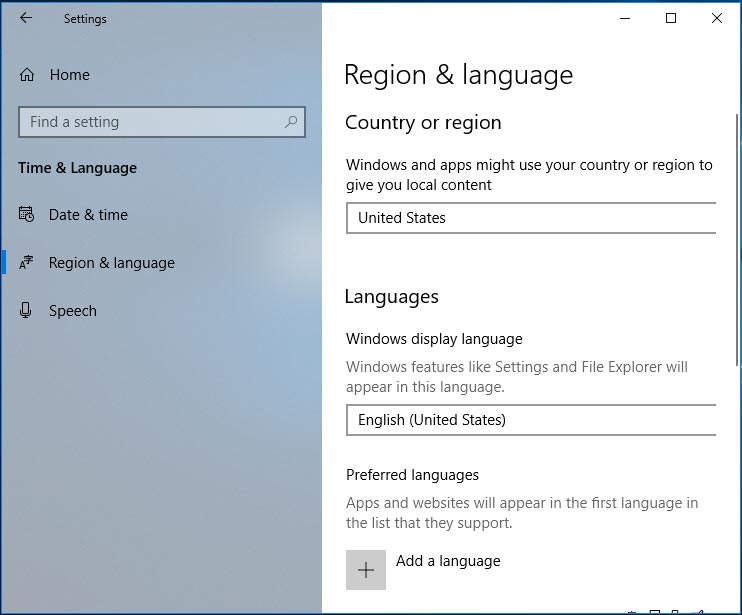Open the Home settings page
Screen dimensions: 742x615
pos(69,75)
